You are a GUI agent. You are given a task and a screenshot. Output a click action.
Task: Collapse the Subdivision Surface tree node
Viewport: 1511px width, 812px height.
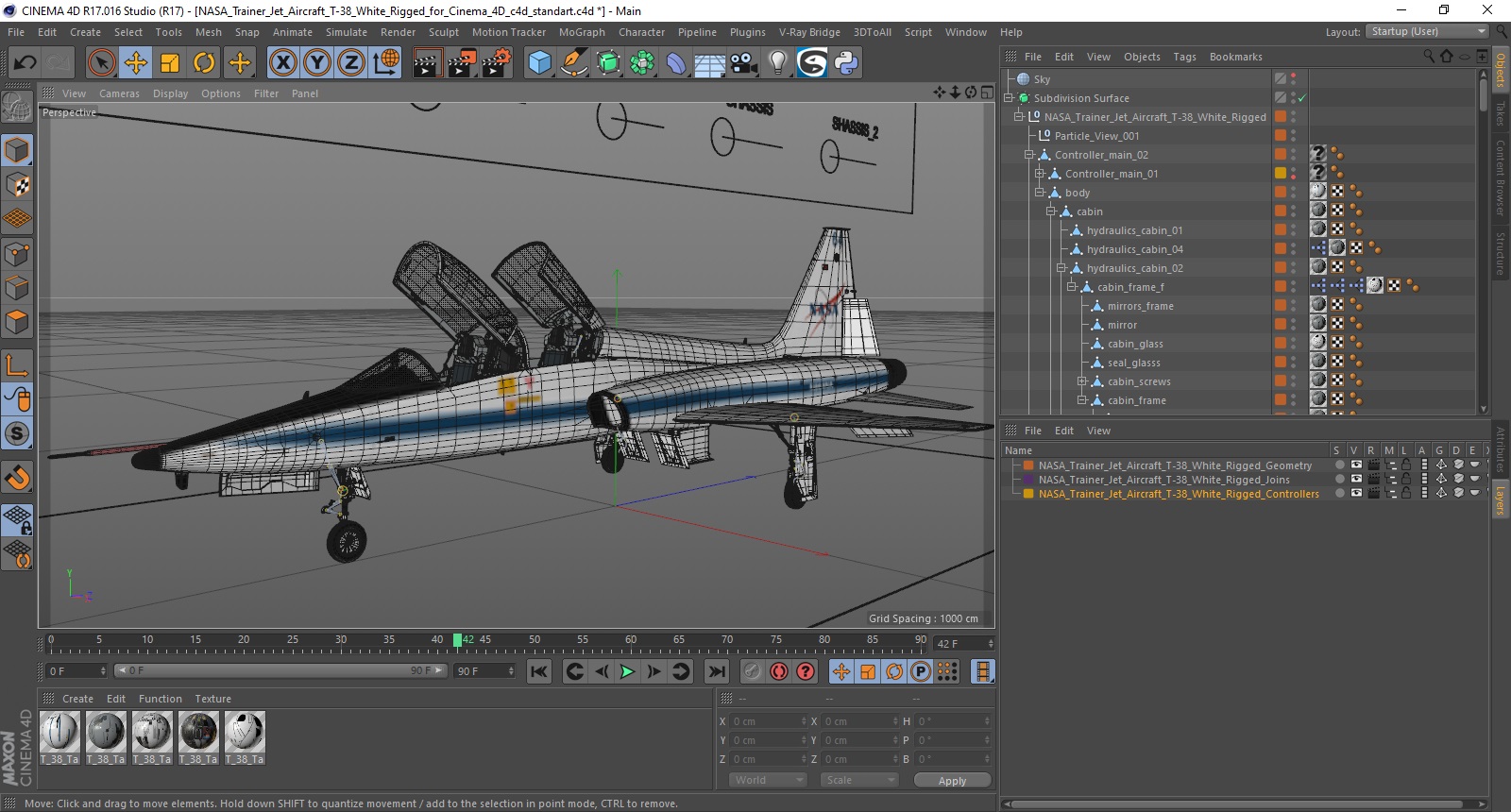click(1009, 98)
